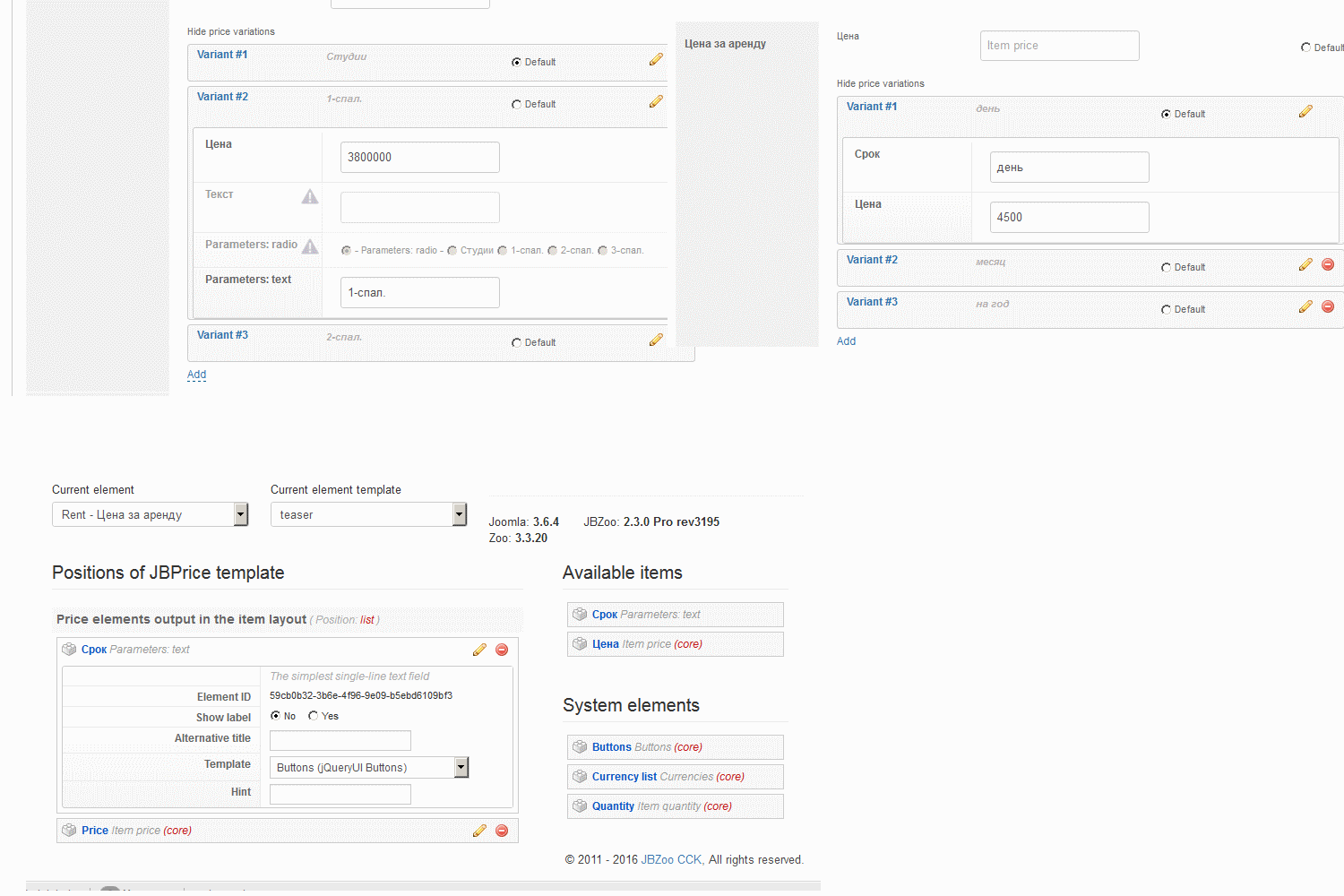Click red delete icon for Variant #3 на год

pos(1328,306)
